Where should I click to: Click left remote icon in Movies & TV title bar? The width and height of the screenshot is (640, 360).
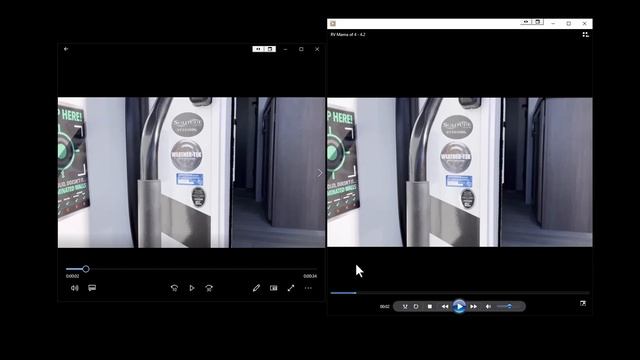258,49
